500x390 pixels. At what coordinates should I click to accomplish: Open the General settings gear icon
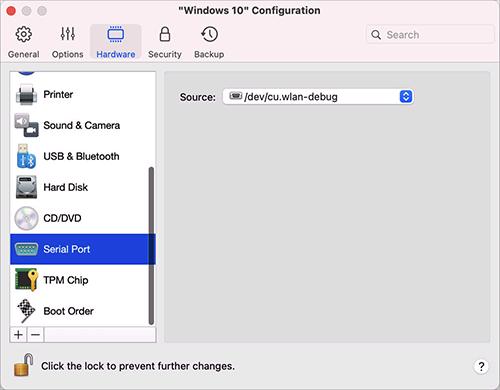coord(24,34)
